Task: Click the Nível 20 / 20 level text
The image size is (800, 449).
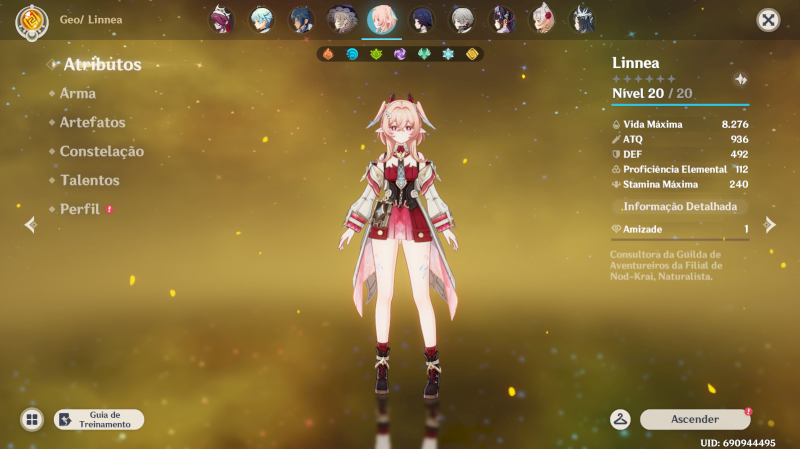Action: point(652,93)
